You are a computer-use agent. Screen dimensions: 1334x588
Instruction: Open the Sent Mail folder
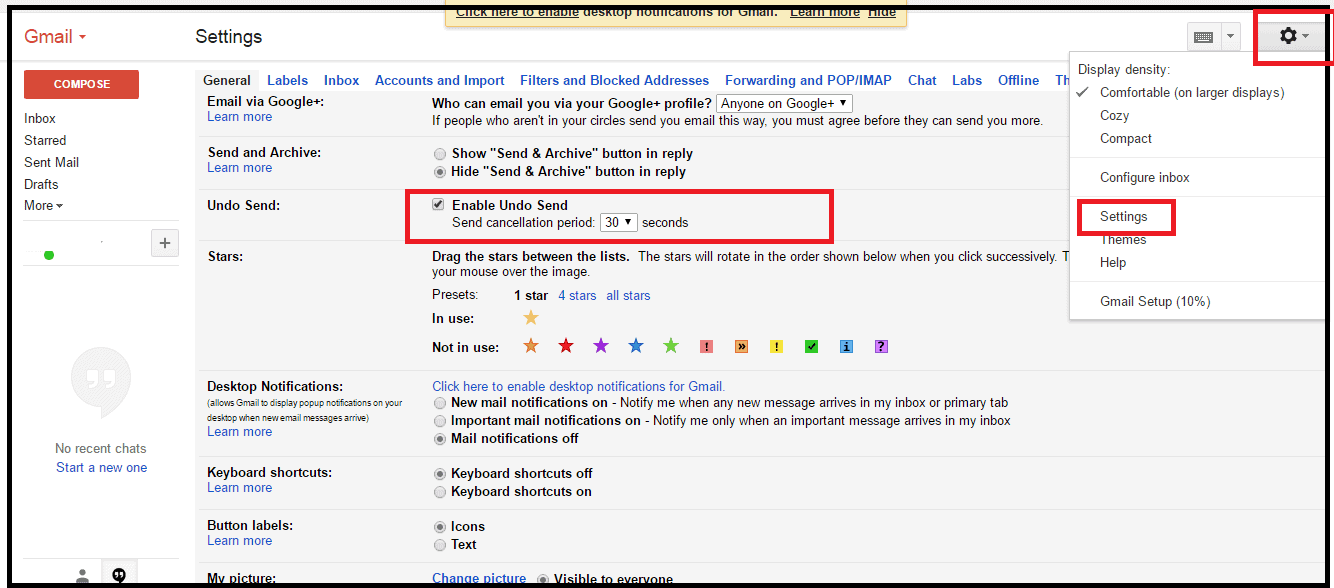pos(51,162)
